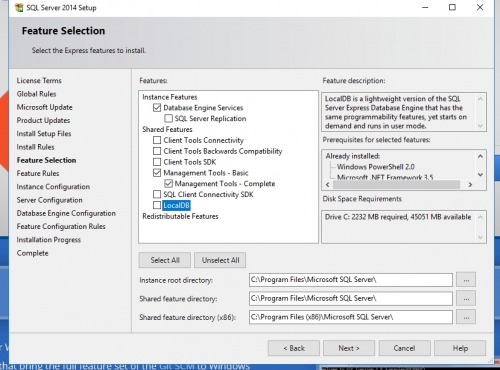Click left arrow of prerequisites horizontal scrollbar
The width and height of the screenshot is (500, 370).
328,185
